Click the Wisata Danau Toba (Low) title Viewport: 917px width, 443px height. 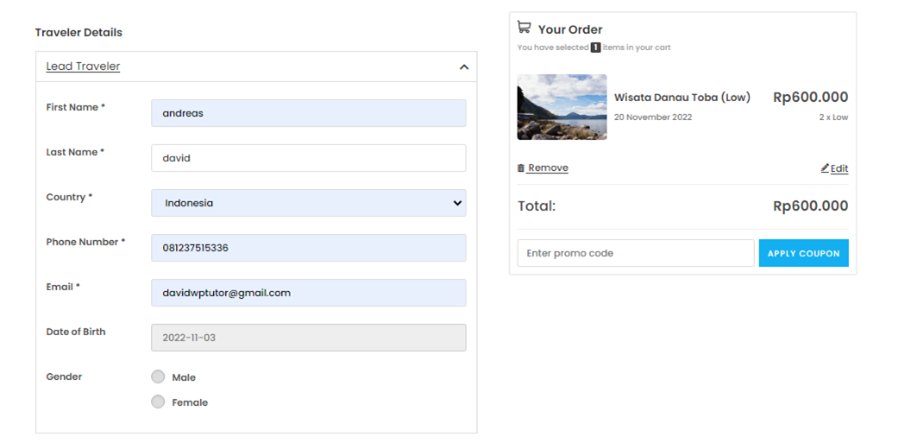pos(682,97)
